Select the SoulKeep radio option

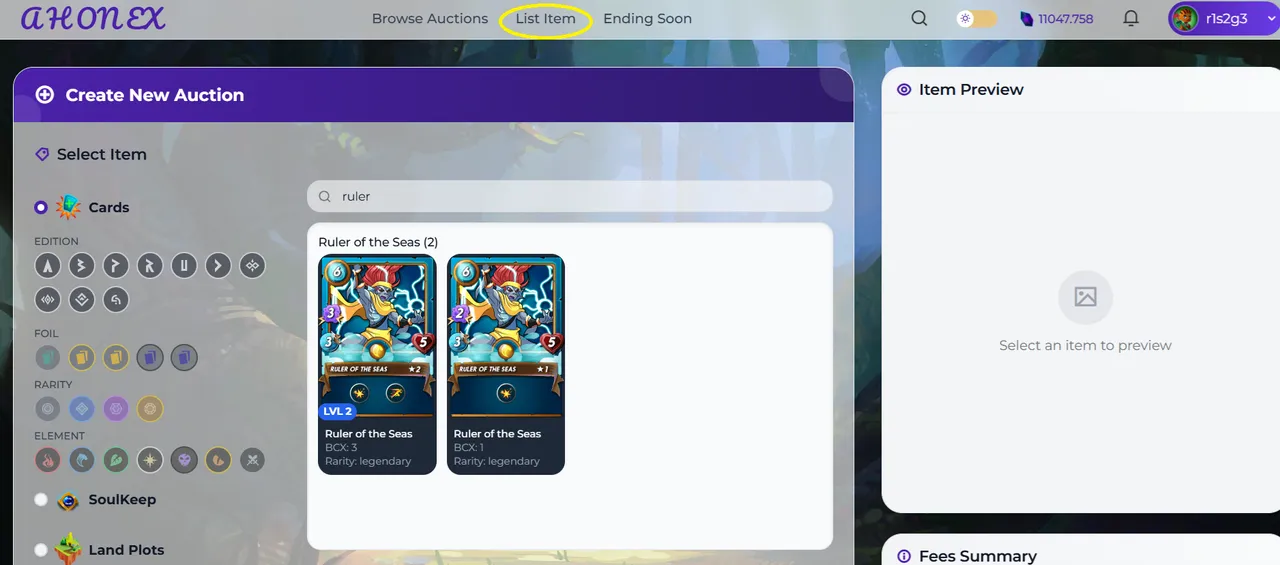point(41,500)
